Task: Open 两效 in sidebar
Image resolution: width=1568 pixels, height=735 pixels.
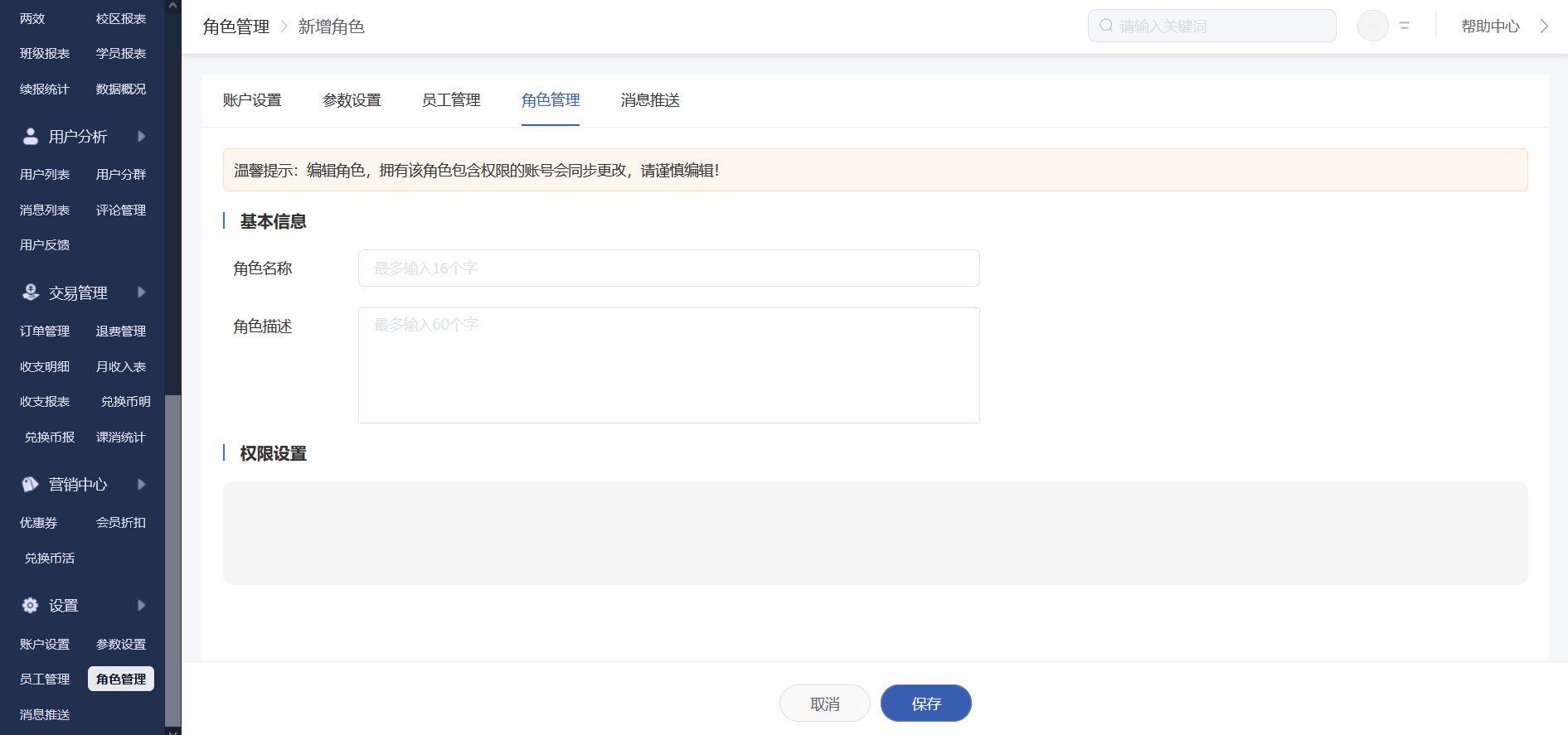Action: (x=32, y=18)
